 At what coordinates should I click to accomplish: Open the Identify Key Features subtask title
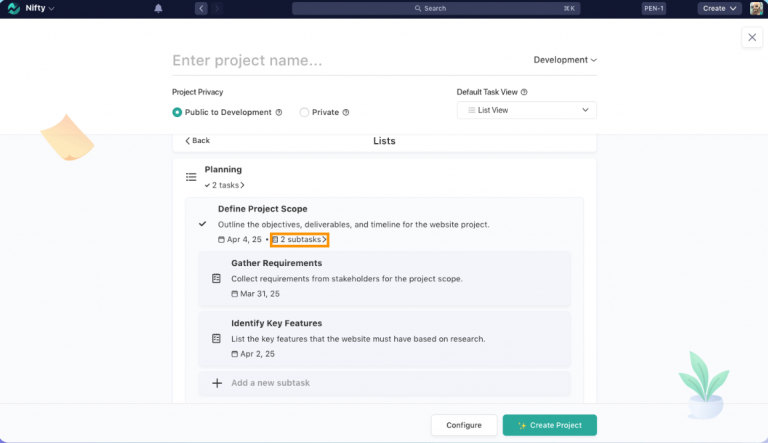coord(276,323)
